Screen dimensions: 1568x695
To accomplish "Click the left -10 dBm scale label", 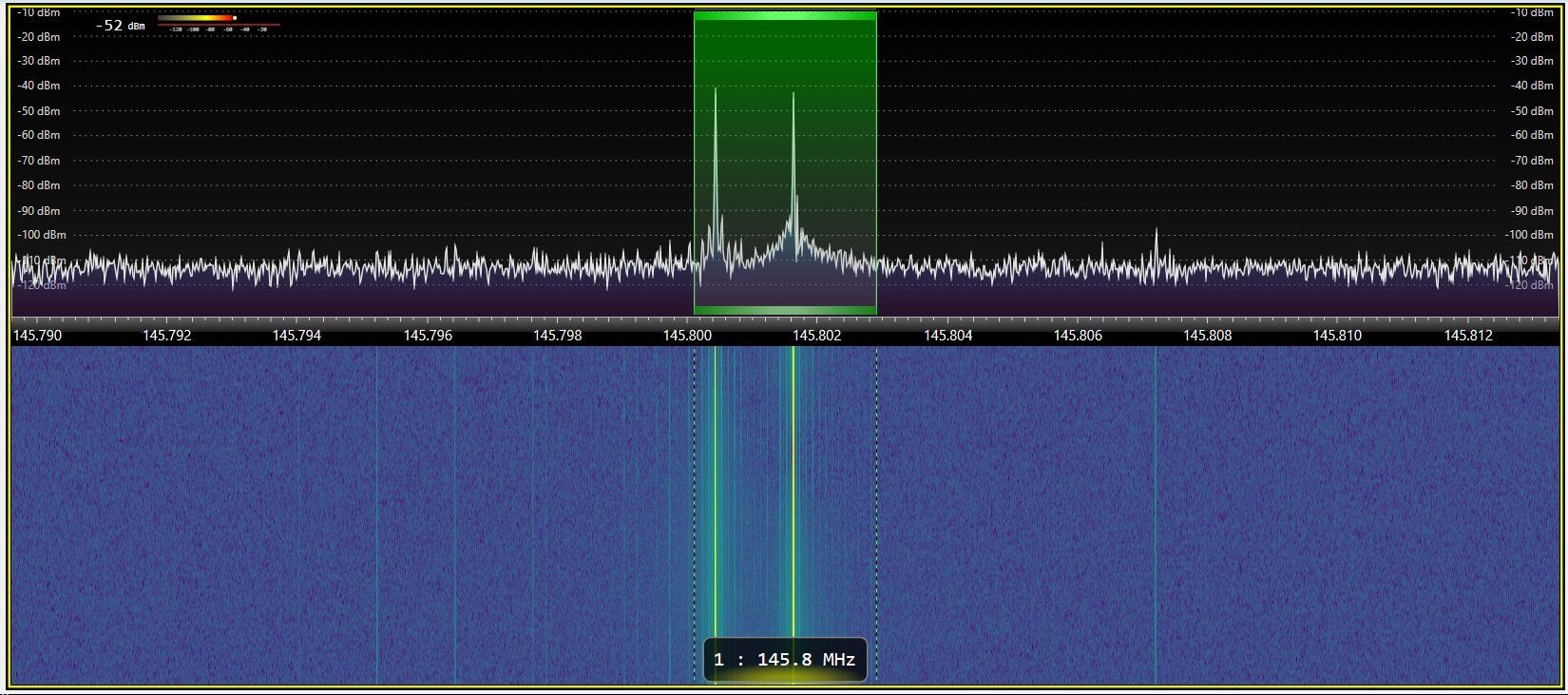I will tap(39, 12).
